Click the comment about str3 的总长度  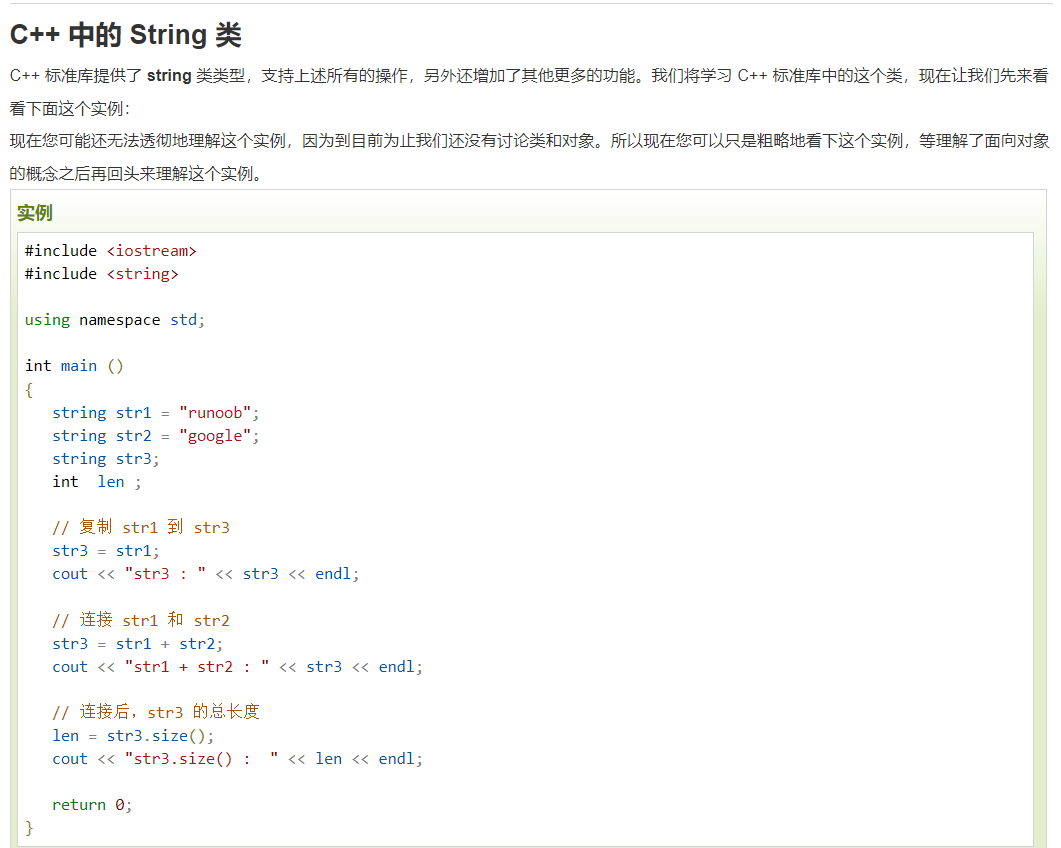click(x=156, y=713)
